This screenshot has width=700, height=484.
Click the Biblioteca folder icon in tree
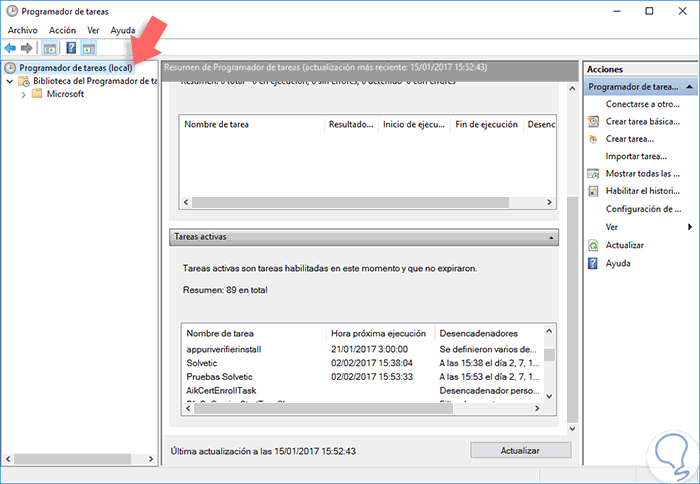24,81
